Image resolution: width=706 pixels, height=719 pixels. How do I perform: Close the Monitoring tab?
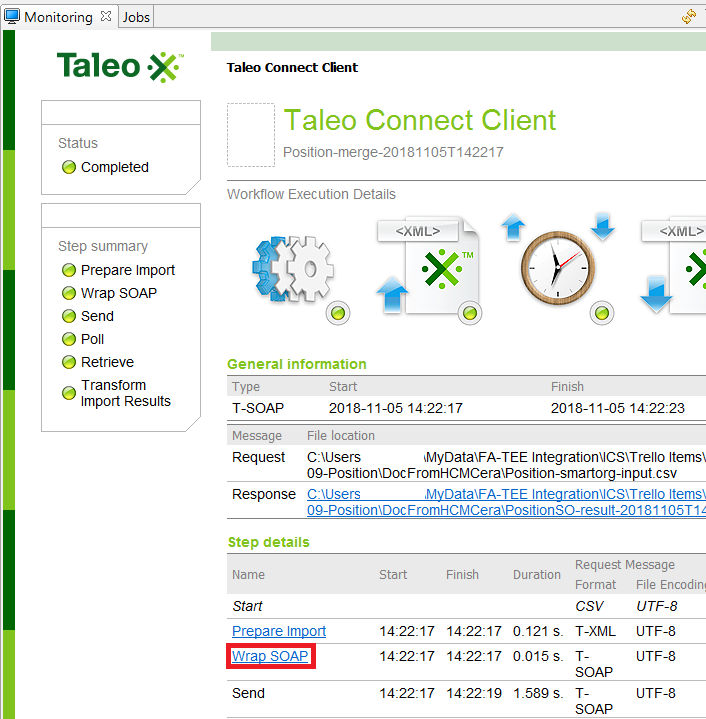coord(106,16)
